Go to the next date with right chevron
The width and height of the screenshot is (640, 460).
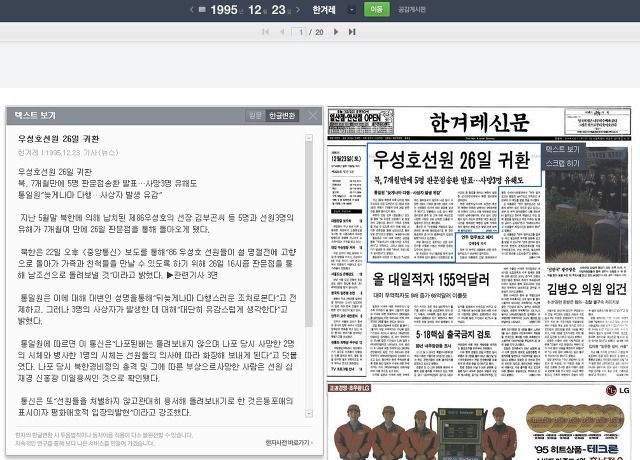click(298, 10)
